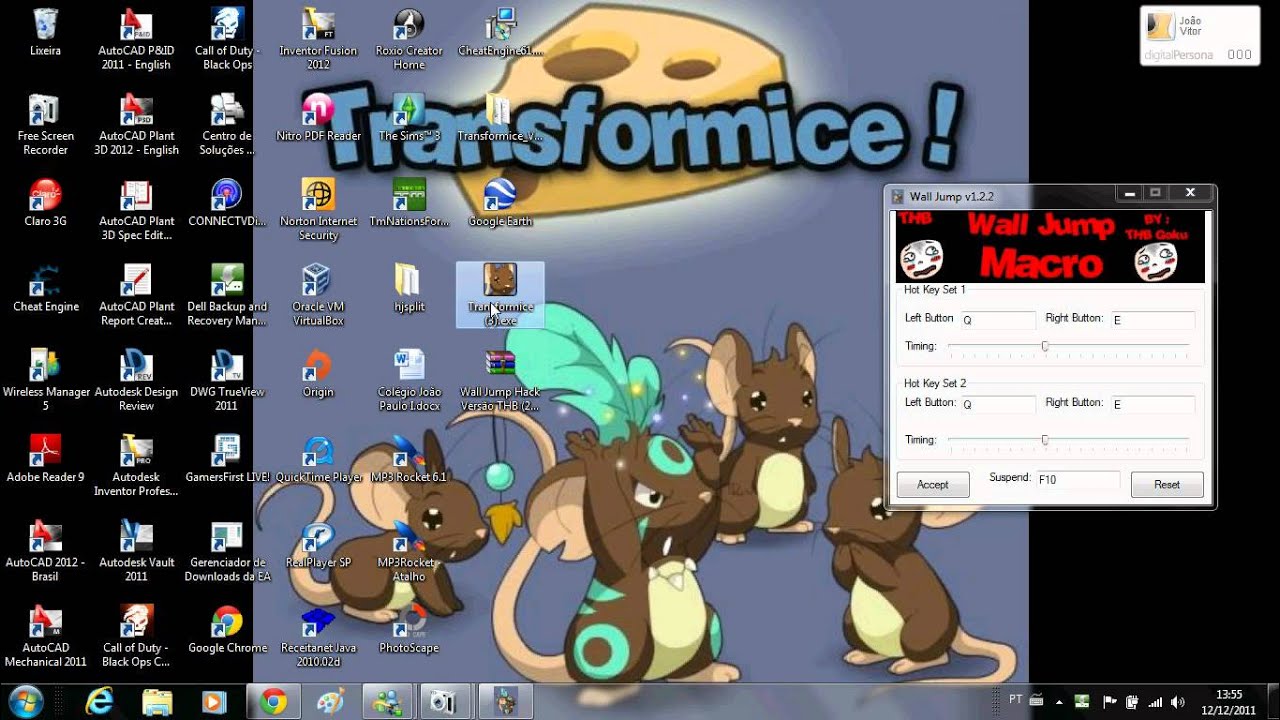
Task: Select the CheatEngine61 installer icon
Action: 500,33
